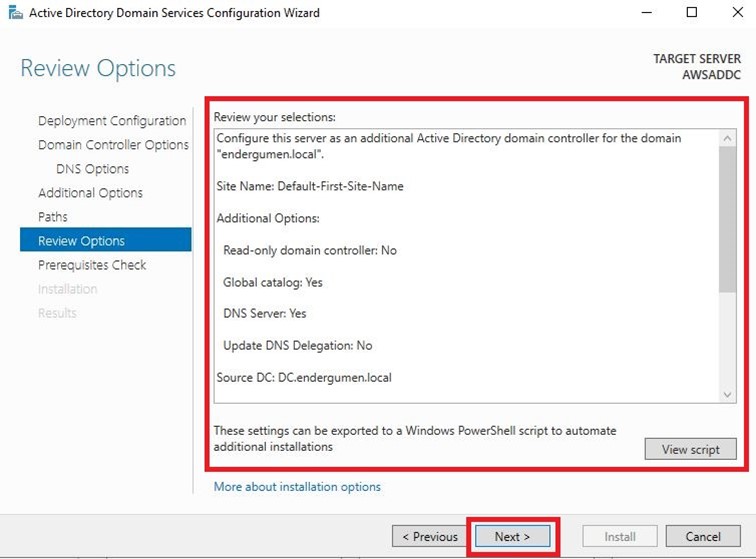Open More about installation options link
756x559 pixels.
tap(297, 487)
